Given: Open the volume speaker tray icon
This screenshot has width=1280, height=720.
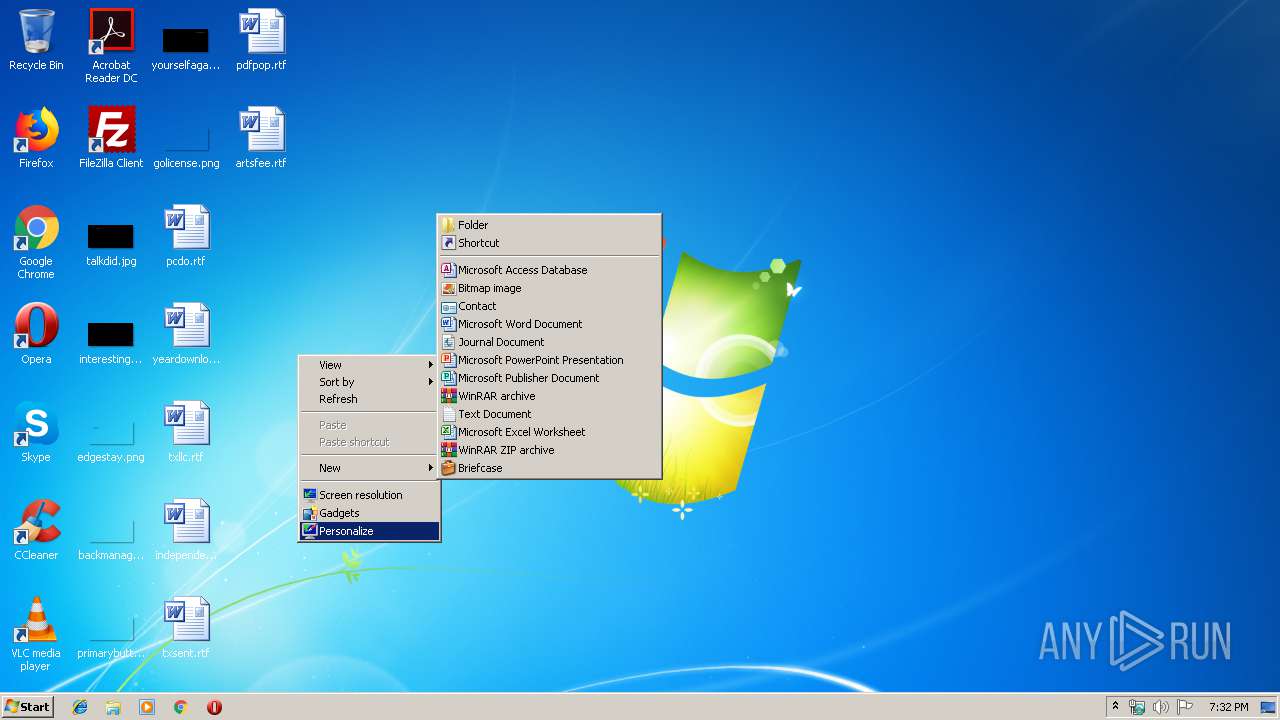Looking at the screenshot, I should [x=1161, y=707].
